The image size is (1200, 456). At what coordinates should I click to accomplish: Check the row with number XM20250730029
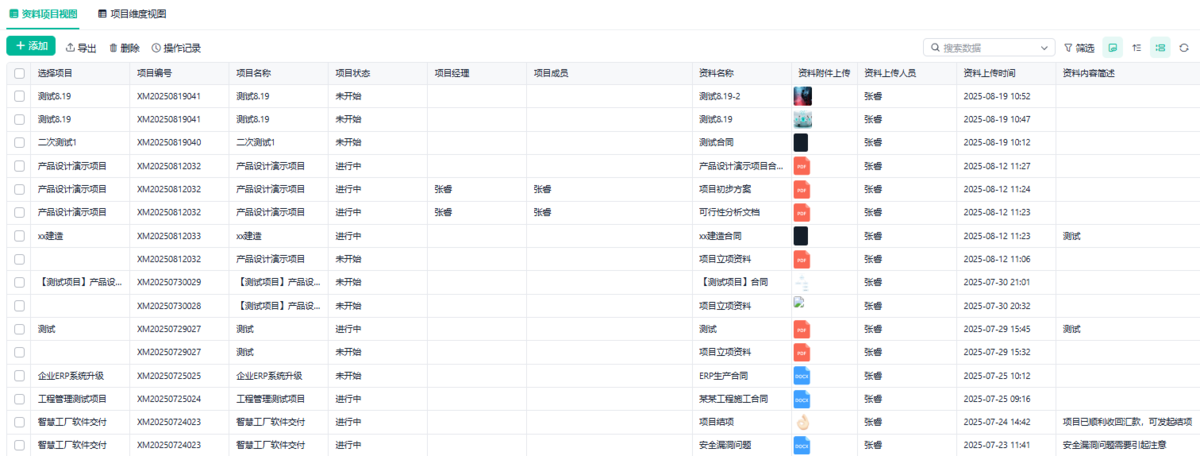click(19, 282)
